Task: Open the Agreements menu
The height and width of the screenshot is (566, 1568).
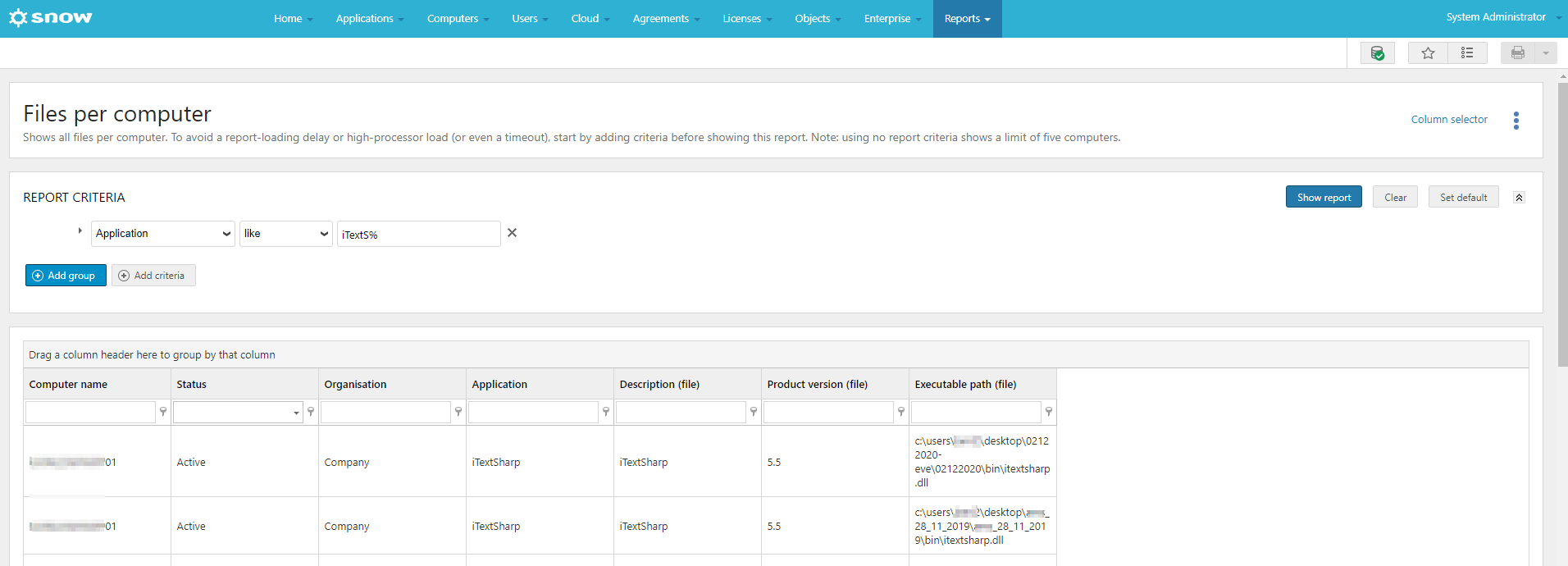Action: 666,19
